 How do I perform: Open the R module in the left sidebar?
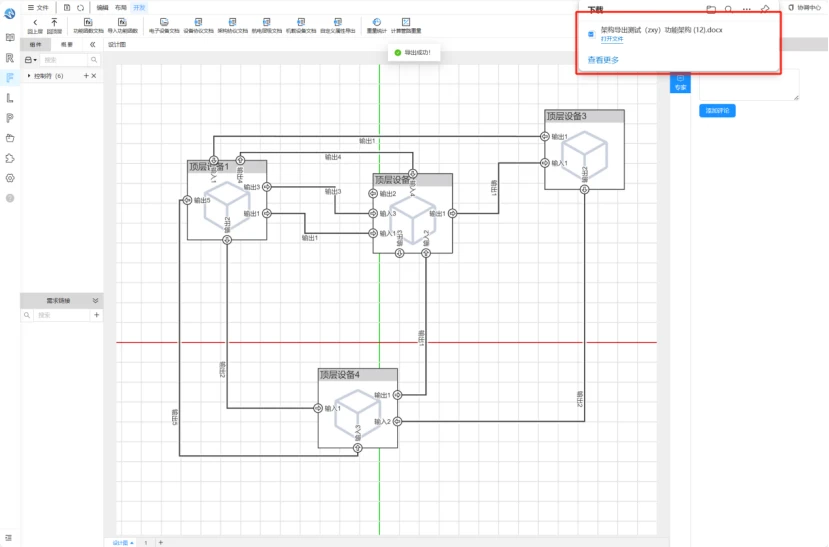10,58
